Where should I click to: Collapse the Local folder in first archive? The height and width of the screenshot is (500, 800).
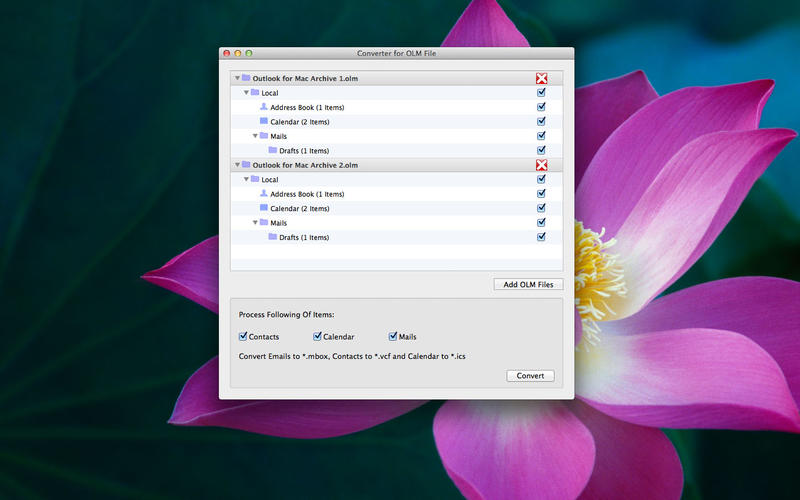(x=246, y=93)
